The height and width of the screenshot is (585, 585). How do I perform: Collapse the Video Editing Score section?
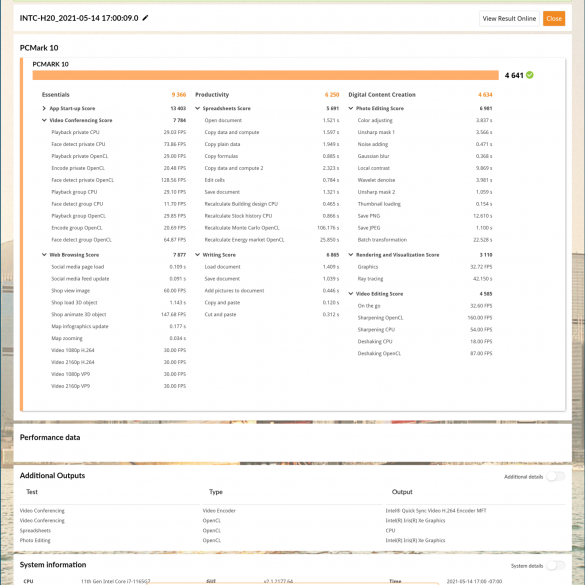tap(351, 294)
